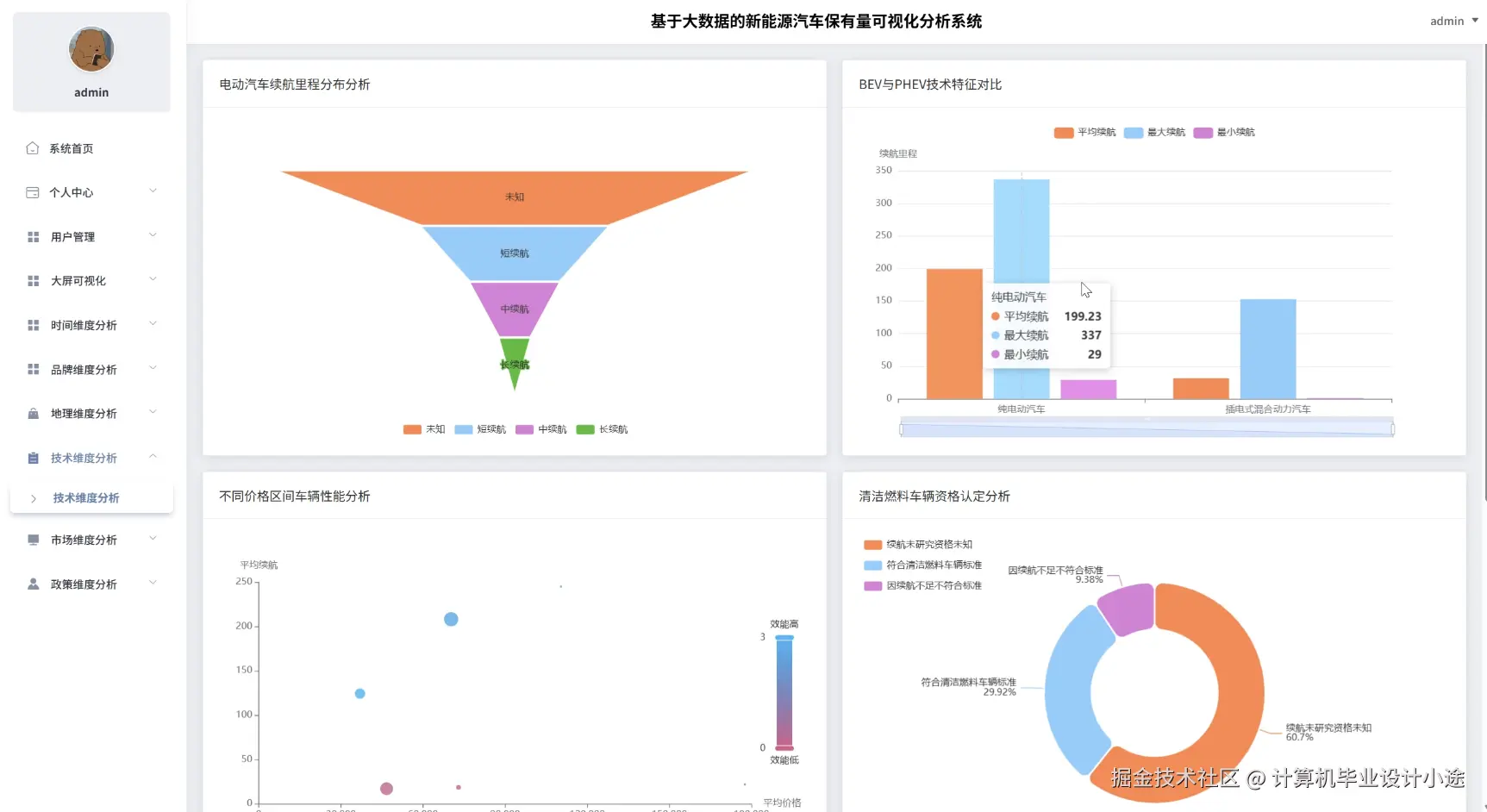Click the data zoom slider below BEV chart
This screenshot has height=812, width=1487.
pos(1145,427)
